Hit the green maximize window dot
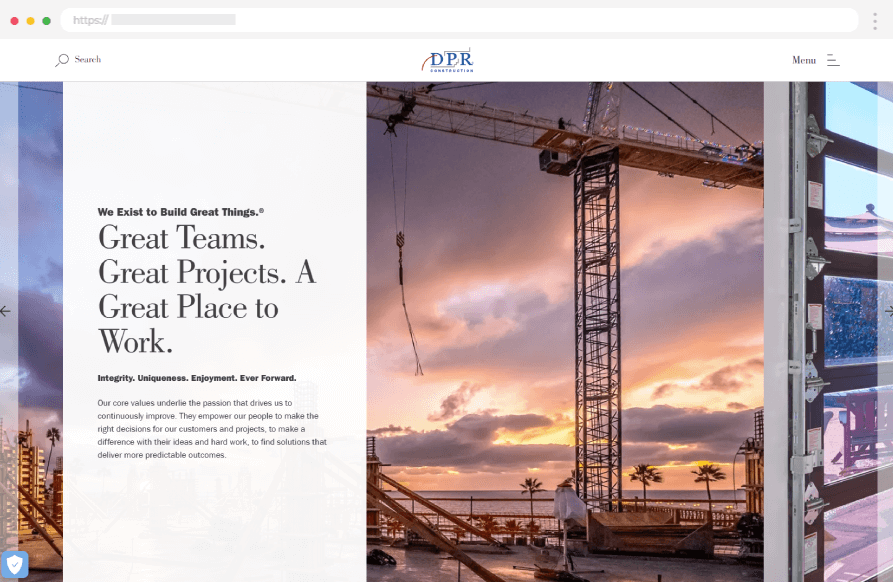This screenshot has height=582, width=893. 47,20
